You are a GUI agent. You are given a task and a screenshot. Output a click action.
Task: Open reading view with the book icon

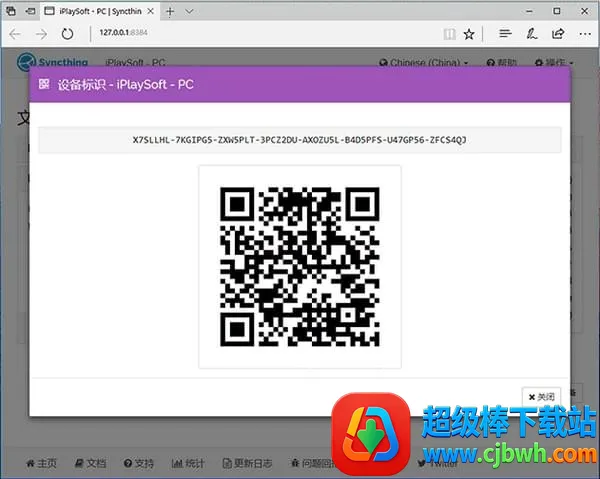click(x=449, y=34)
